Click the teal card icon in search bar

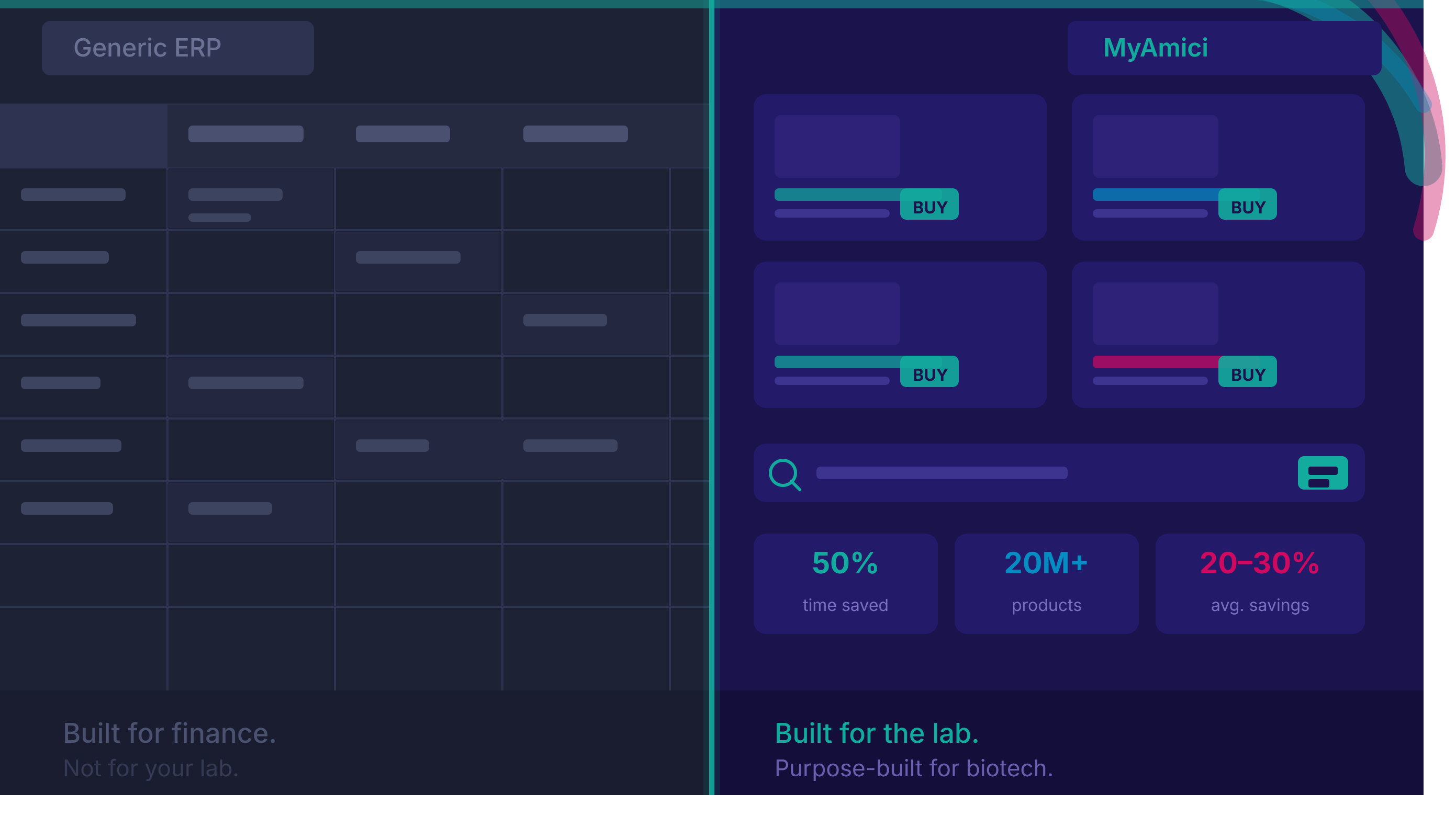coord(1322,472)
